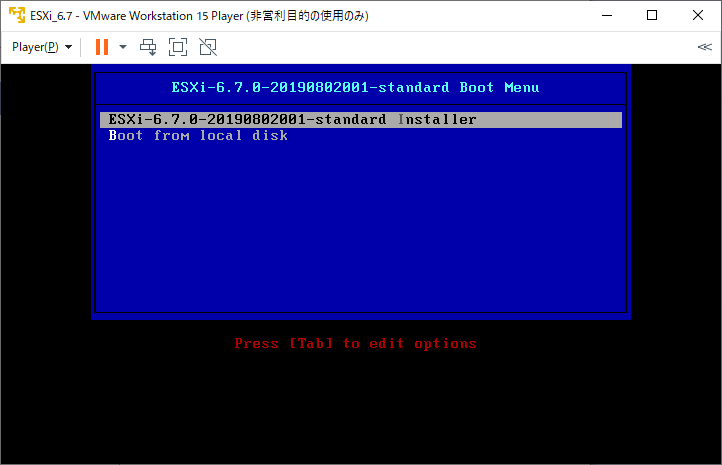Click the VMware Player title bar icon

(x=17, y=15)
